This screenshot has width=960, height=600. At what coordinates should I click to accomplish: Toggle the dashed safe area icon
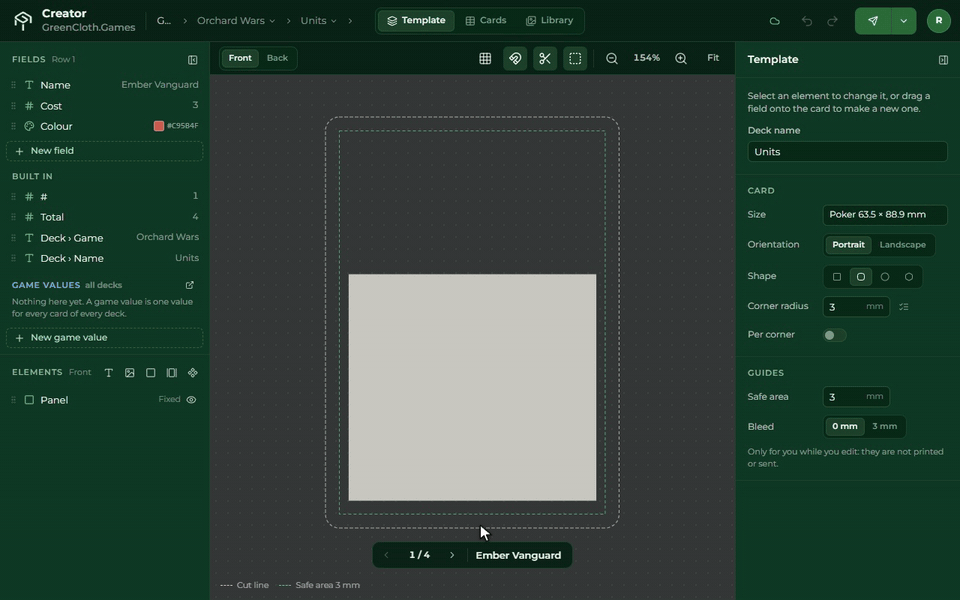point(575,58)
